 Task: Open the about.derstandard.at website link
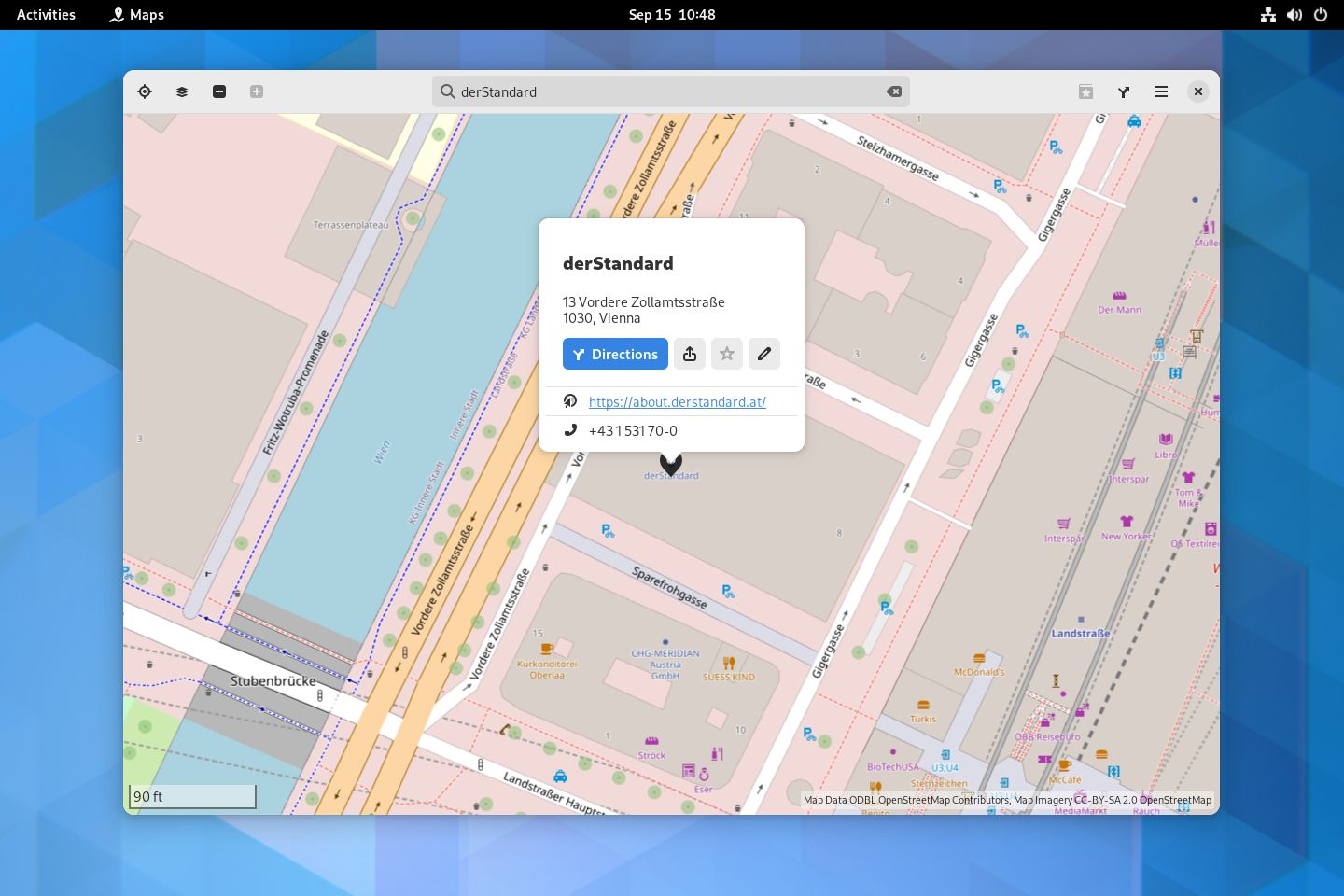(x=678, y=402)
